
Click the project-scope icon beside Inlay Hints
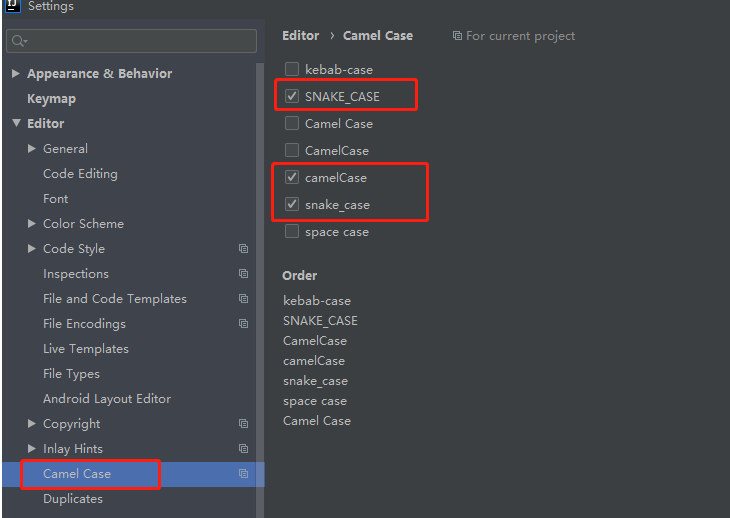[x=243, y=449]
